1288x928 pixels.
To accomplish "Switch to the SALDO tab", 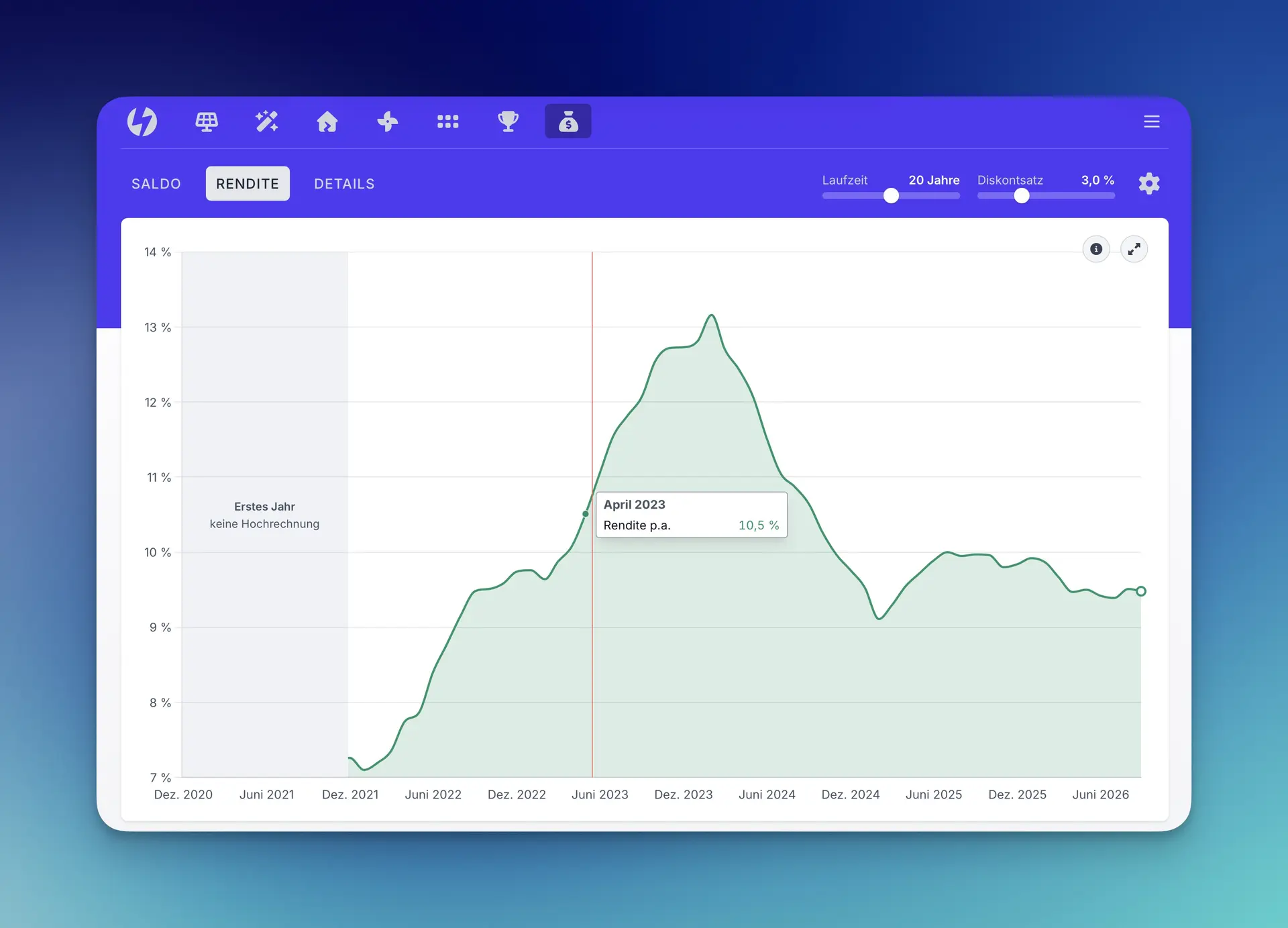I will coord(156,184).
